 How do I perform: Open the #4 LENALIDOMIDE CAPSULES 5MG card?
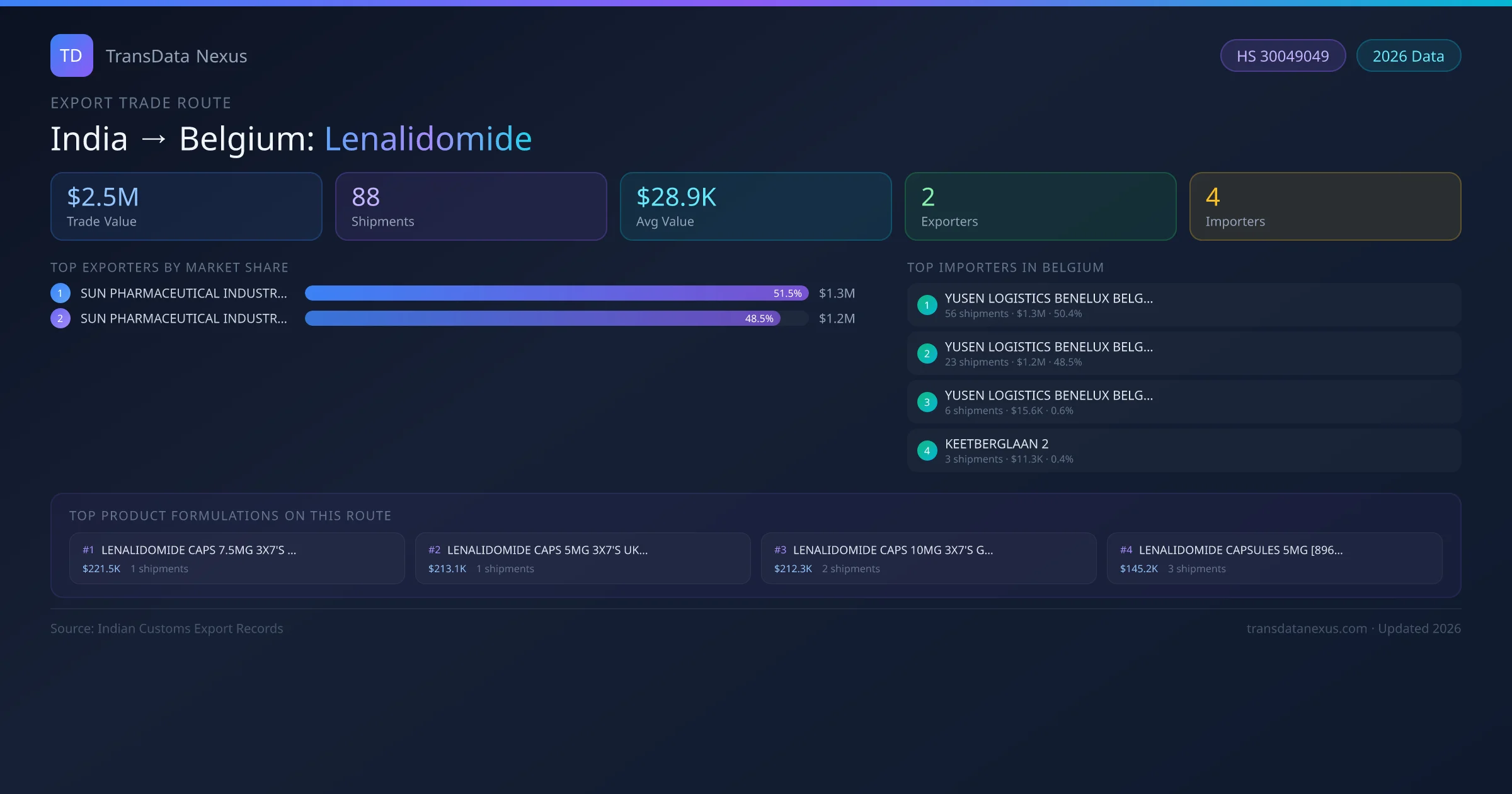pyautogui.click(x=1274, y=558)
